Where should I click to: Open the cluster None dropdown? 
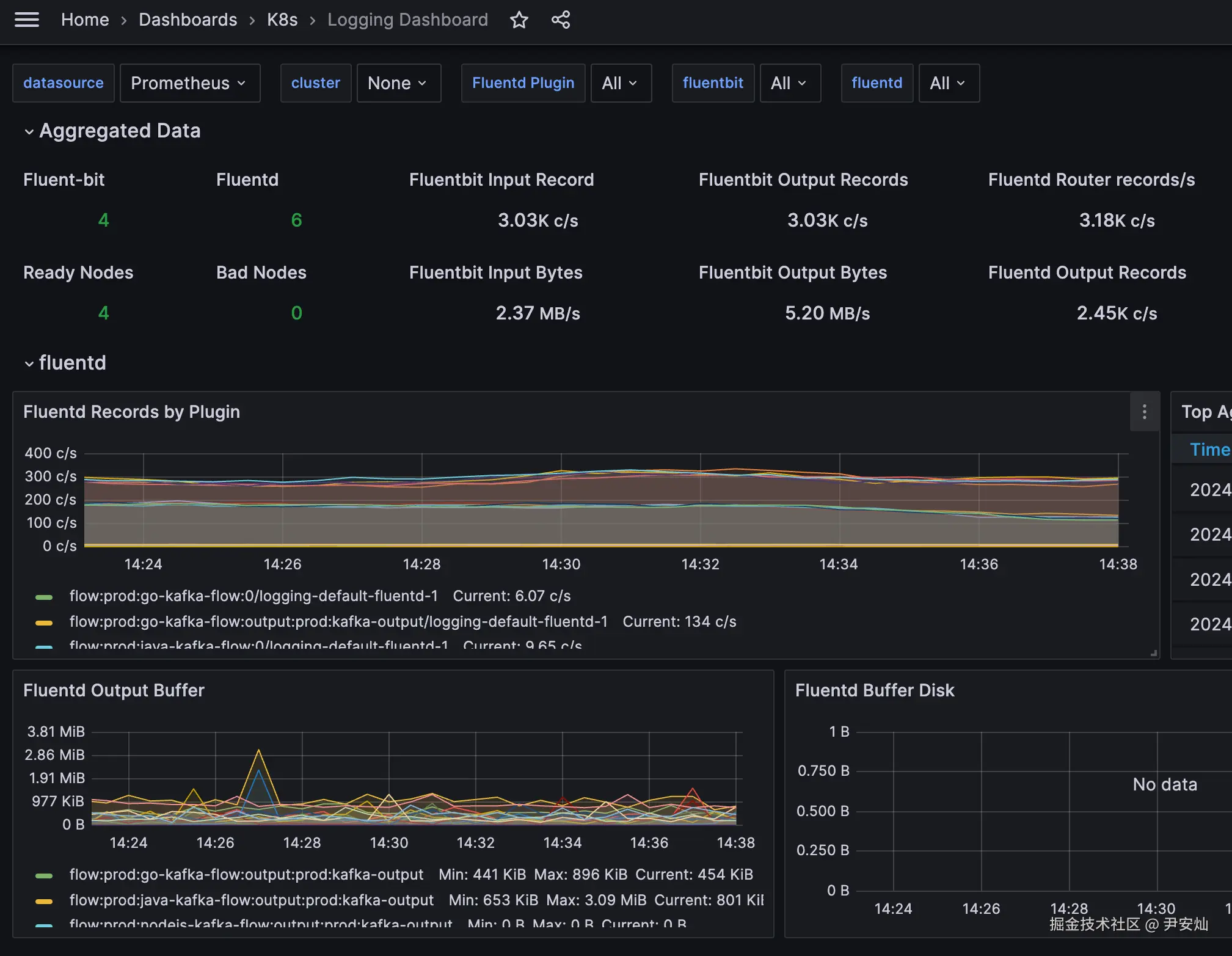point(398,83)
